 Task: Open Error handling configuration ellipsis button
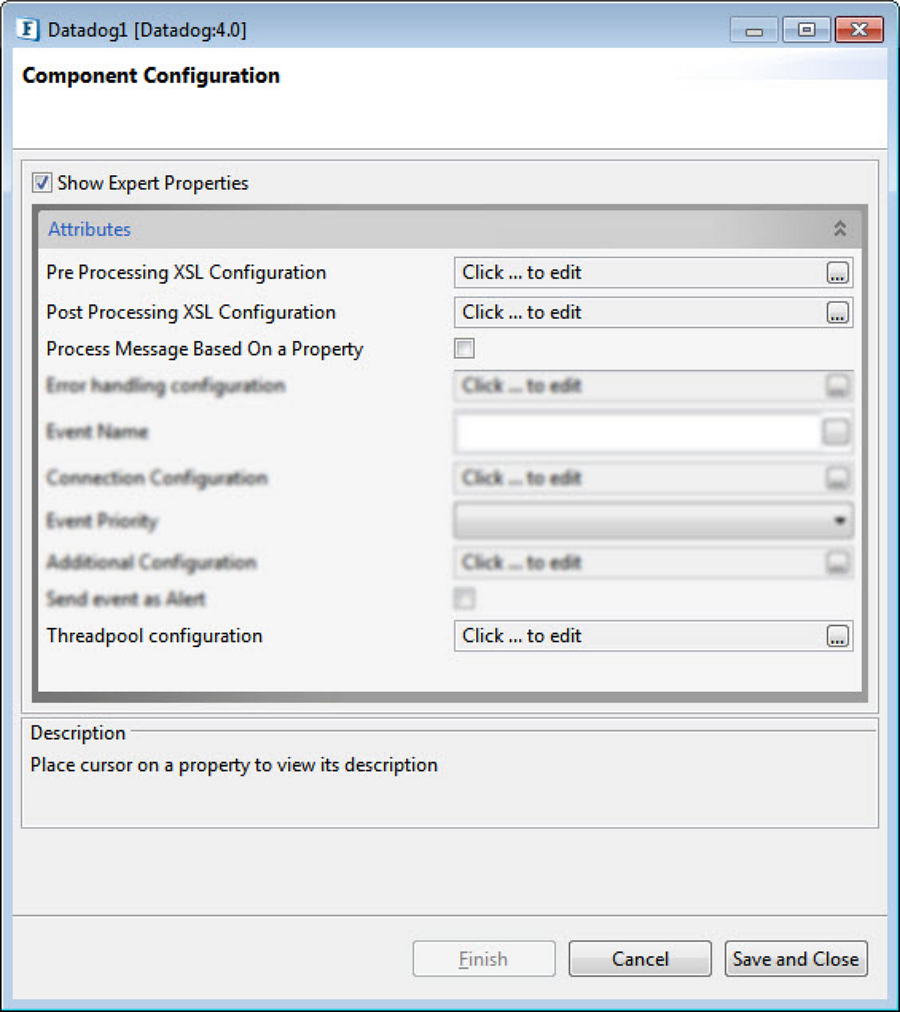point(837,386)
